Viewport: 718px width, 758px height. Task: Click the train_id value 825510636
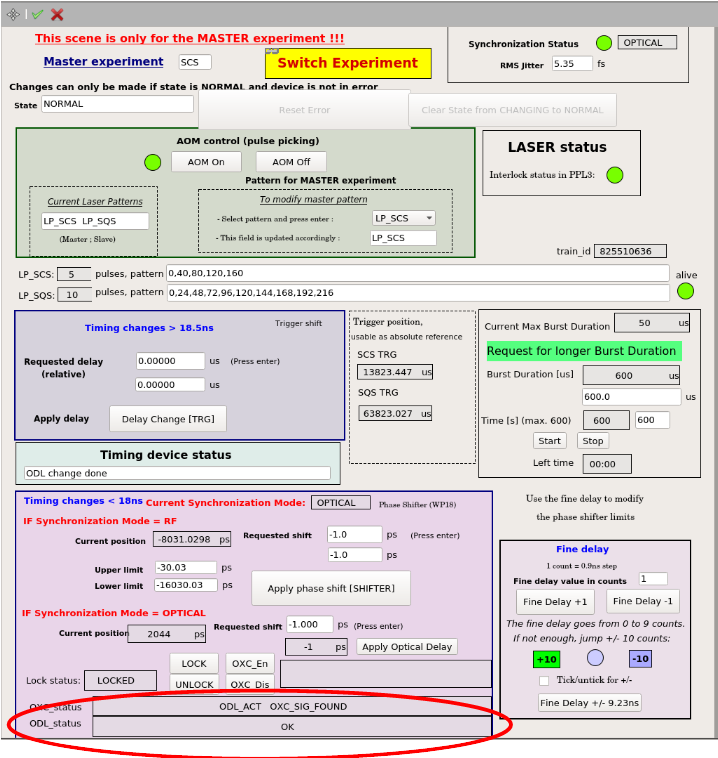[630, 251]
